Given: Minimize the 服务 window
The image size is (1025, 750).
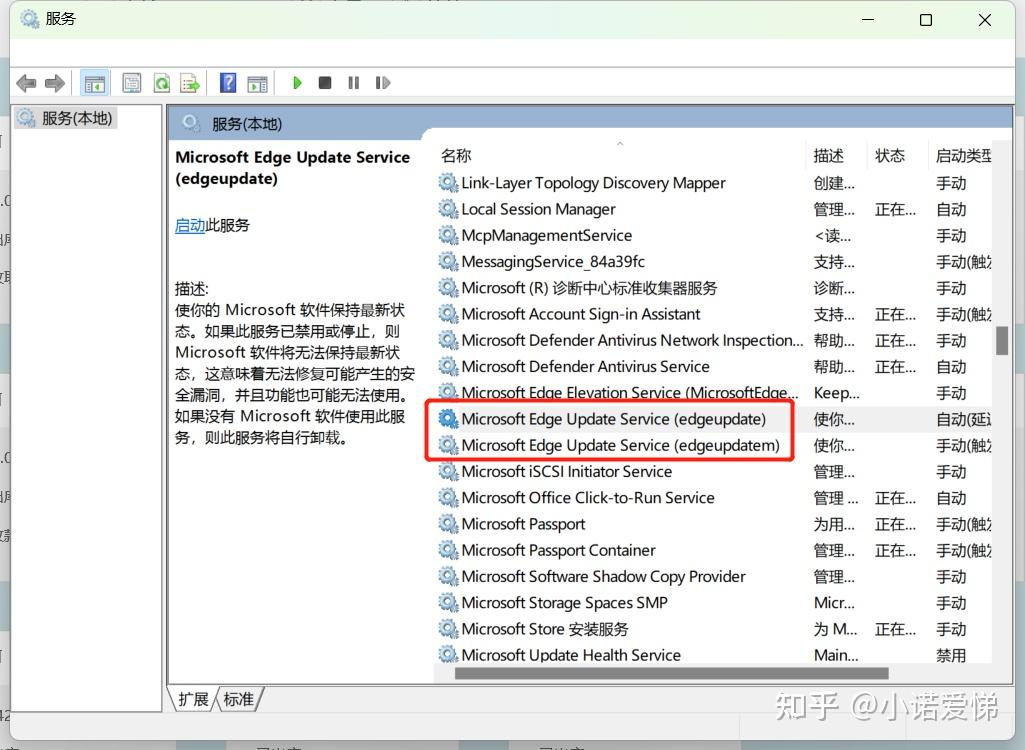Looking at the screenshot, I should pyautogui.click(x=868, y=20).
